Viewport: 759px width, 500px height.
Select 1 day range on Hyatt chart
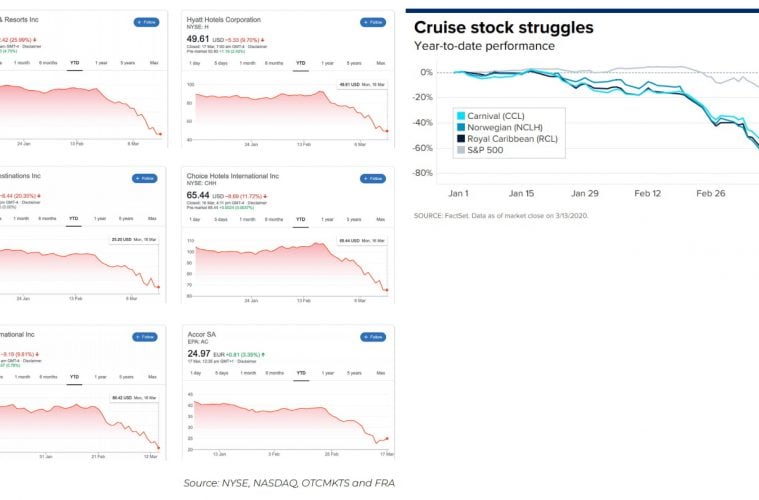pos(195,63)
